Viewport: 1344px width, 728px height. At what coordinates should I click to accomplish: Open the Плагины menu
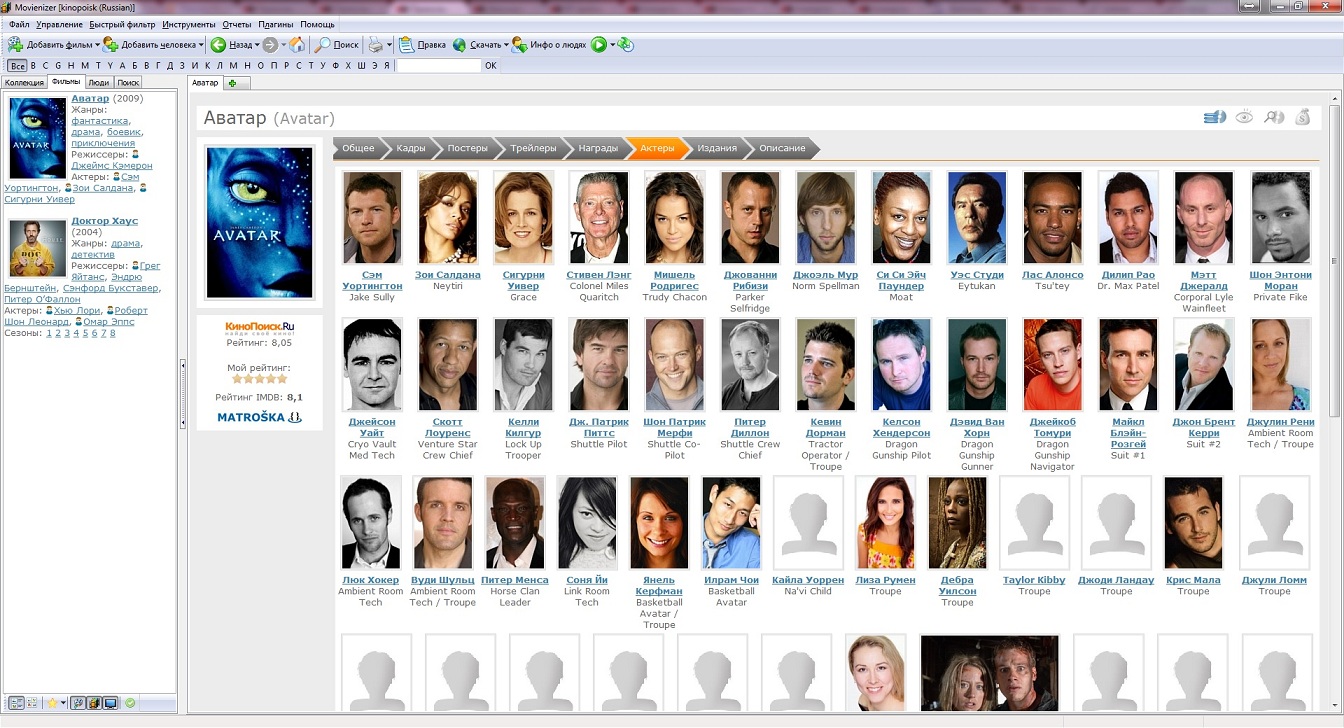tap(275, 24)
